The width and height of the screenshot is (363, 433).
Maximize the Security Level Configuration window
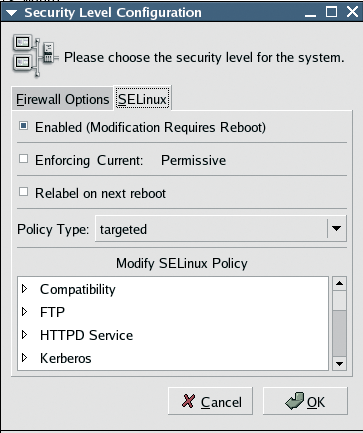click(x=331, y=12)
